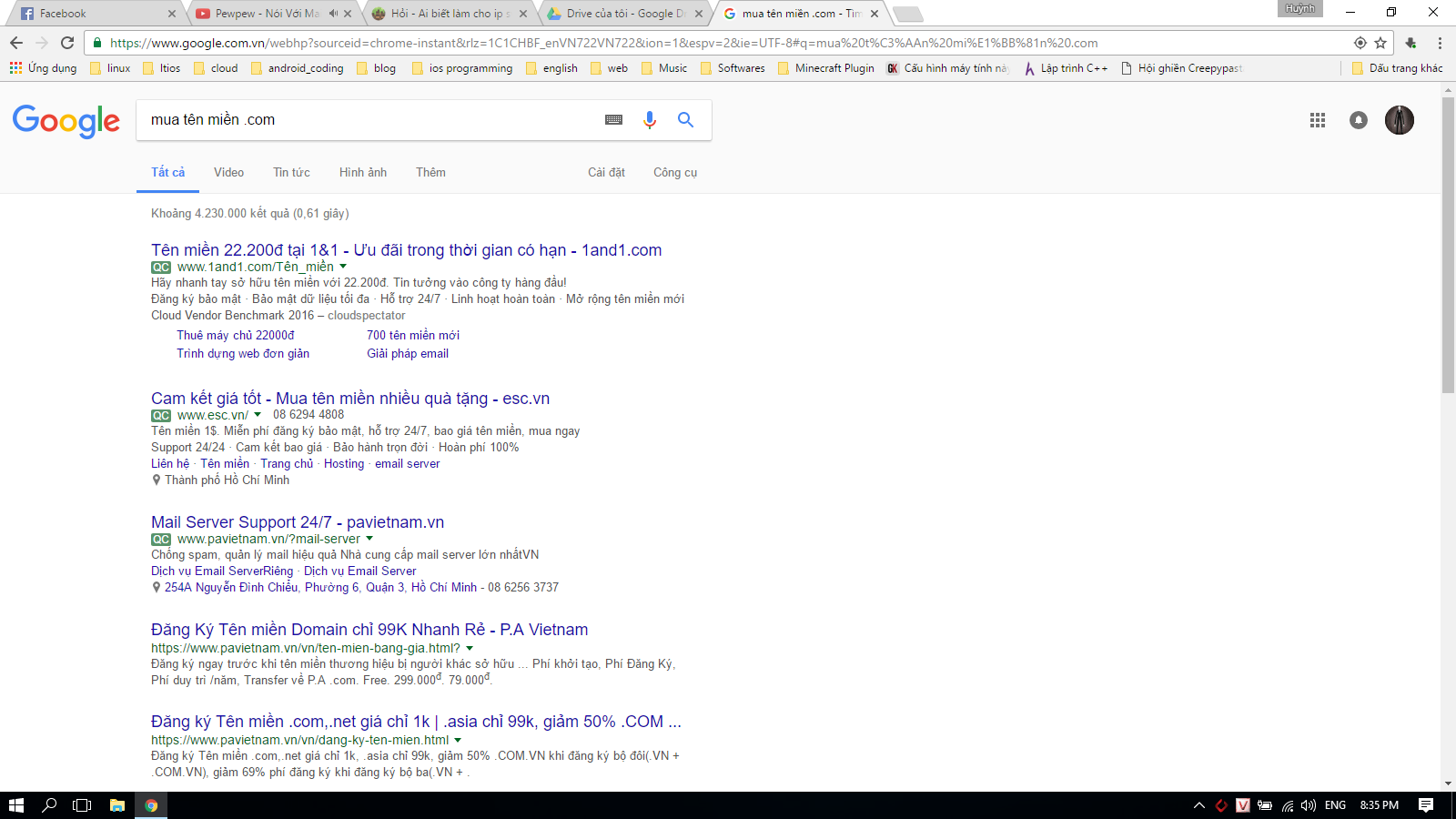The width and height of the screenshot is (1456, 819).
Task: Expand the dang-ky-ten-mien.html result dropdown
Action: pos(458,740)
